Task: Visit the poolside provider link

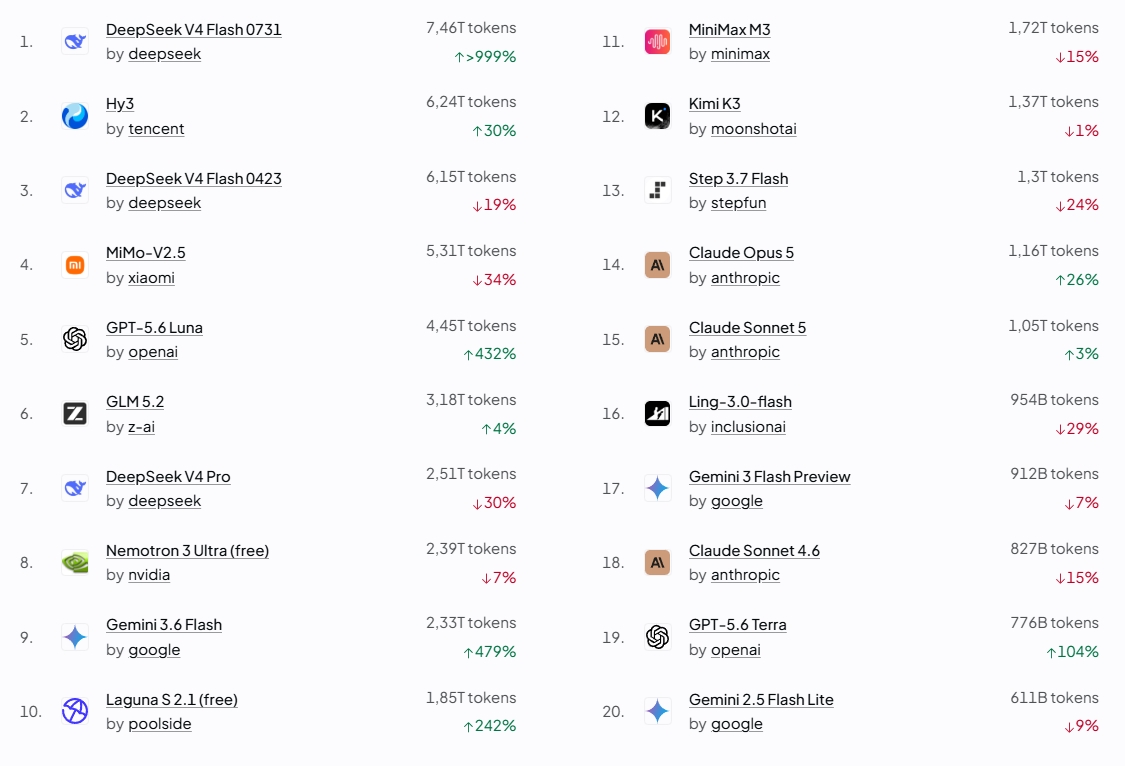Action: point(160,724)
